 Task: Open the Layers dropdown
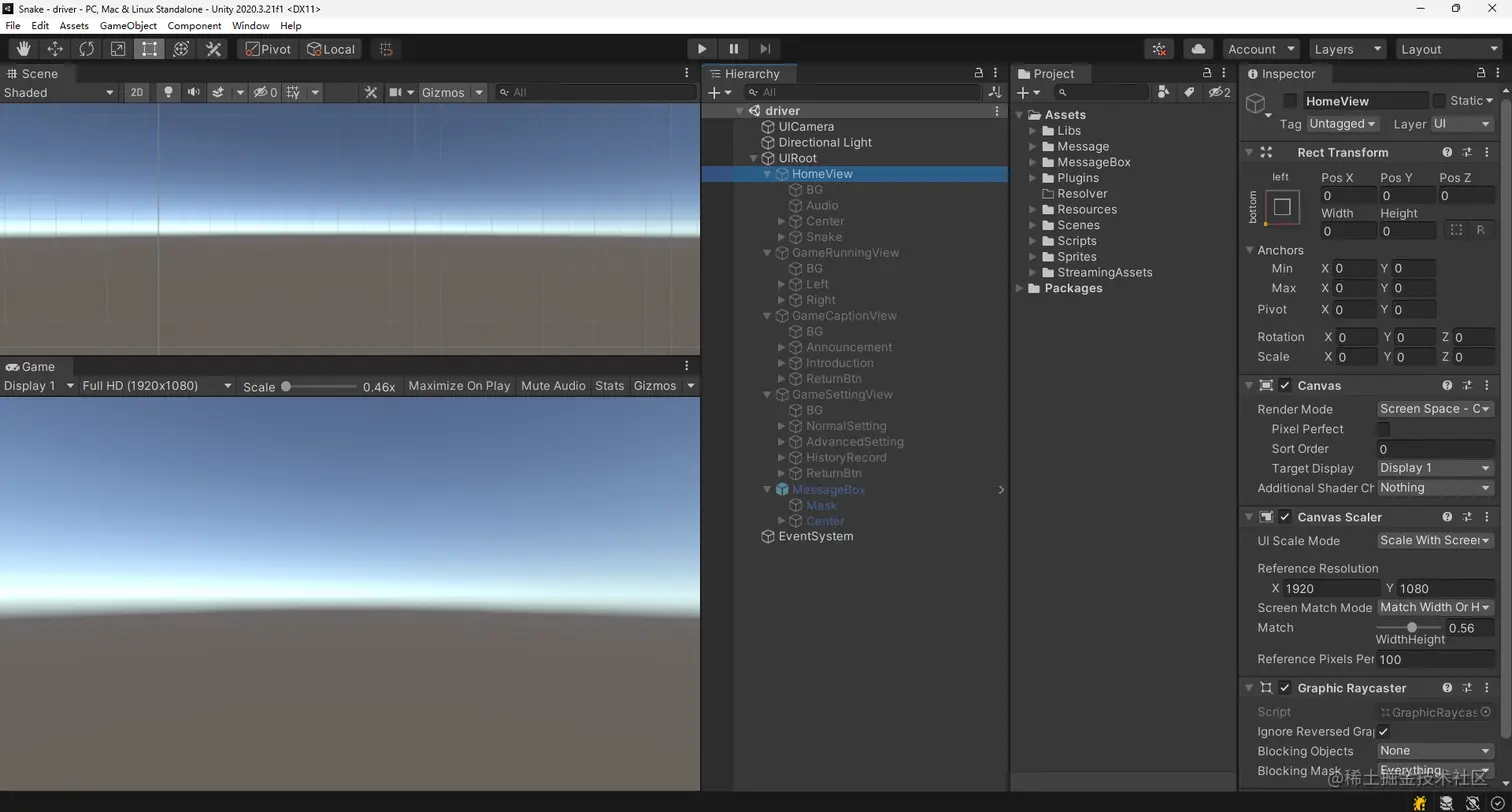[1347, 49]
